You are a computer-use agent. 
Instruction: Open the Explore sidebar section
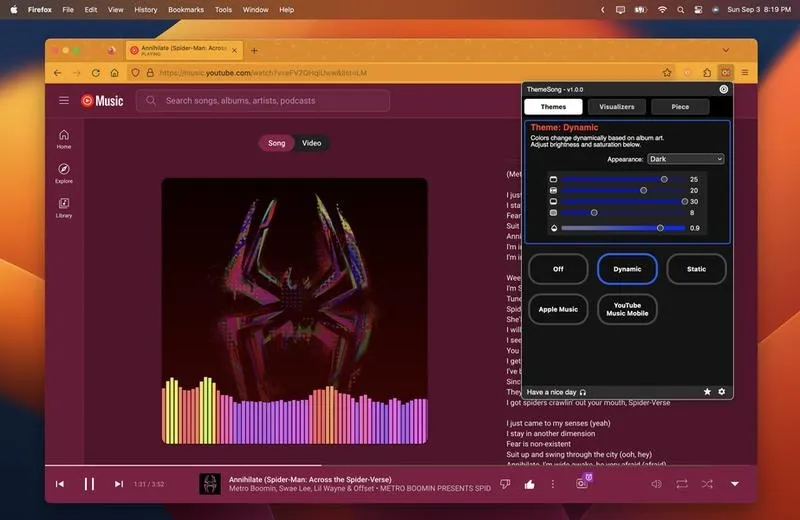tap(64, 173)
